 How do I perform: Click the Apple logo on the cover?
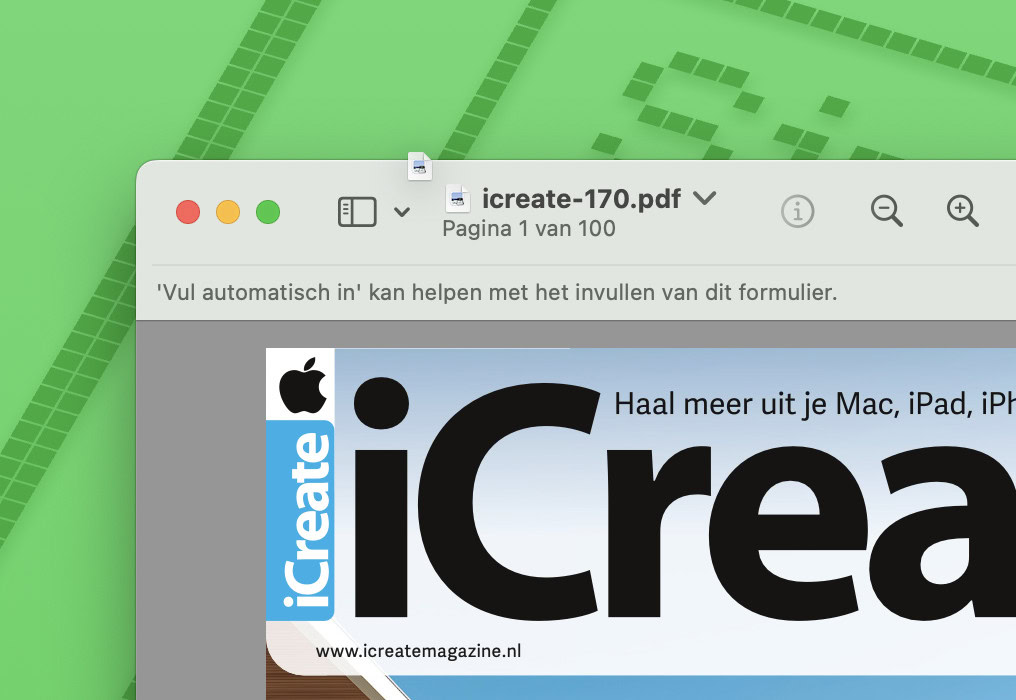pyautogui.click(x=303, y=385)
